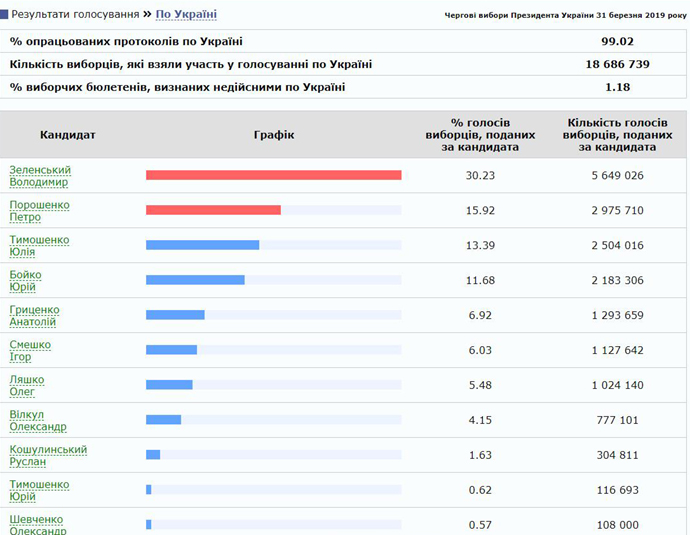Viewport: 690px width, 535px height.
Task: Click the Бойко Юрій link
Action: point(25,281)
